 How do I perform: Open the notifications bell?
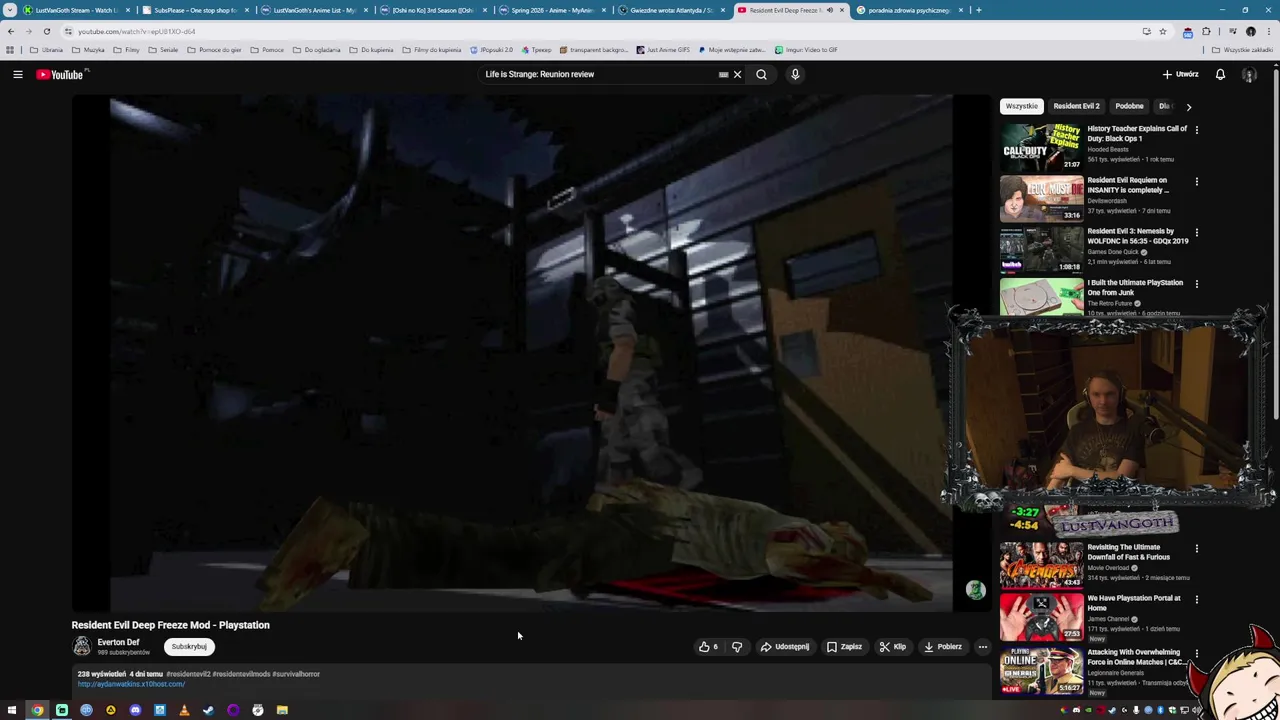click(x=1220, y=74)
